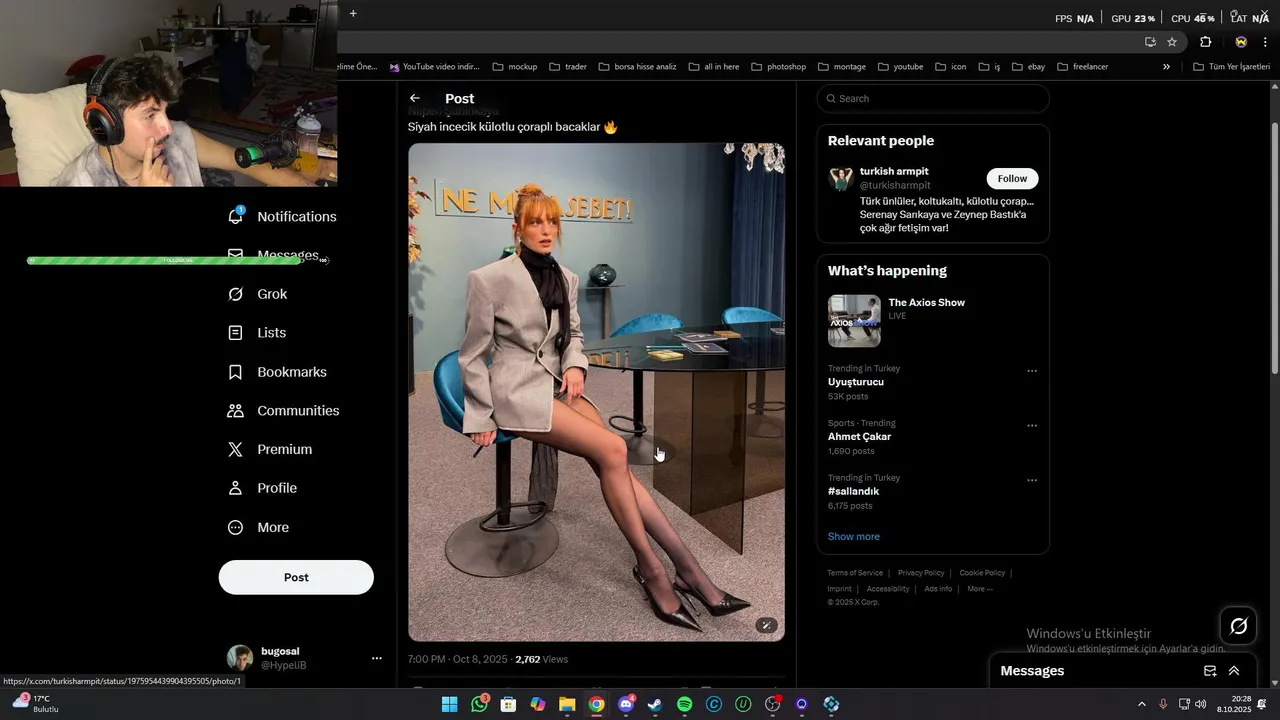
Task: Open the Accessibility footer link
Action: 888,589
